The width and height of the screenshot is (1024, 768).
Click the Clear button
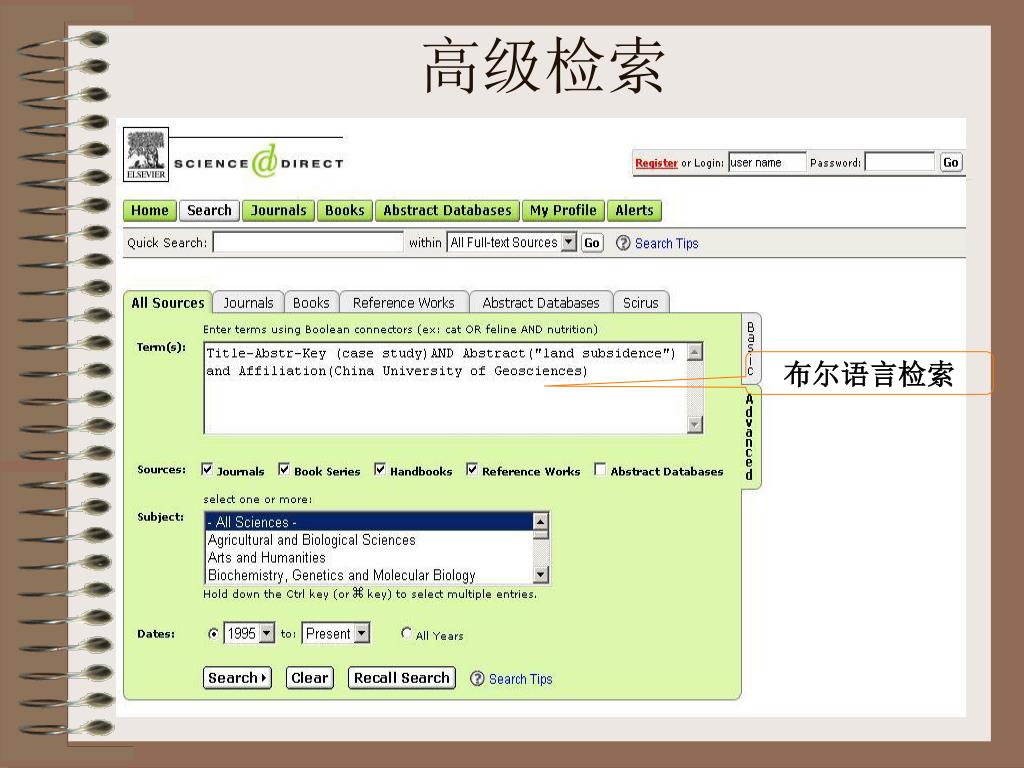pyautogui.click(x=310, y=678)
